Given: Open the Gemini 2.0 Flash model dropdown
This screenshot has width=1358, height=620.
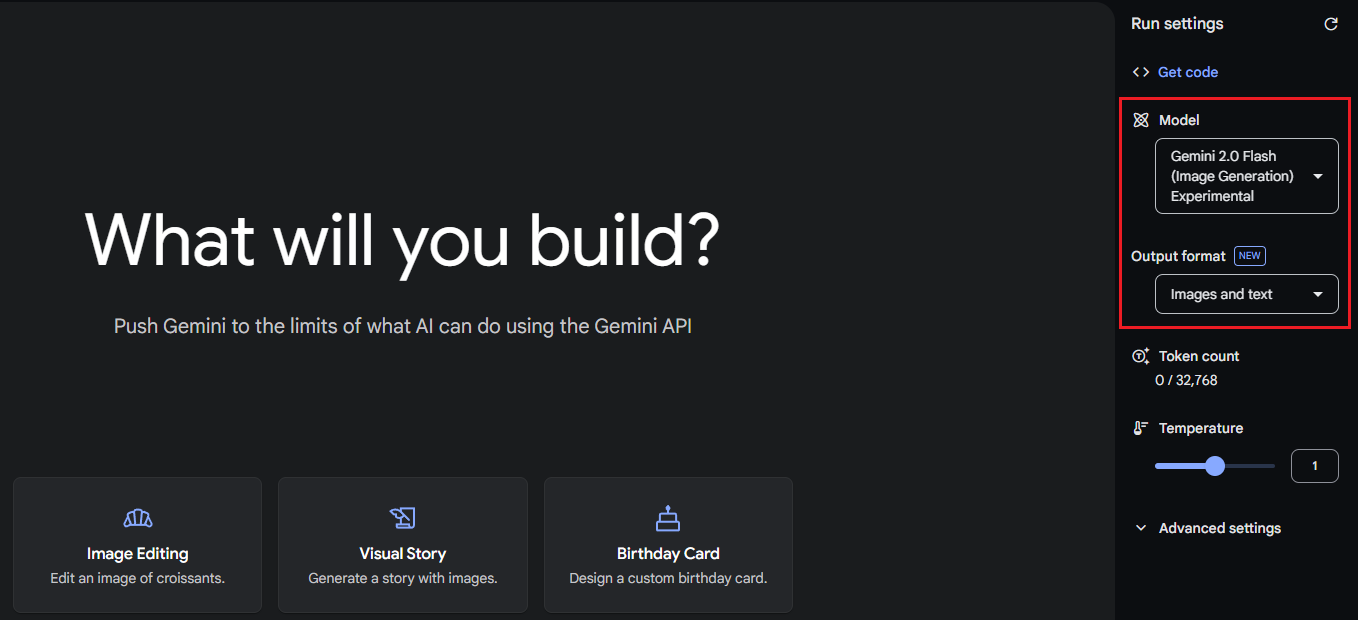Looking at the screenshot, I should 1246,176.
